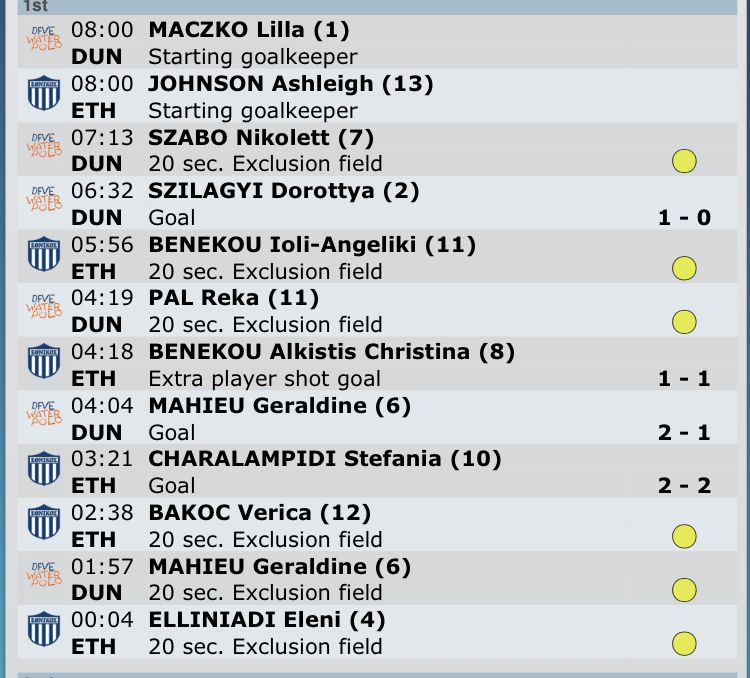Click the 2 - 2 score
Viewport: 750px width, 678px height.
(684, 485)
